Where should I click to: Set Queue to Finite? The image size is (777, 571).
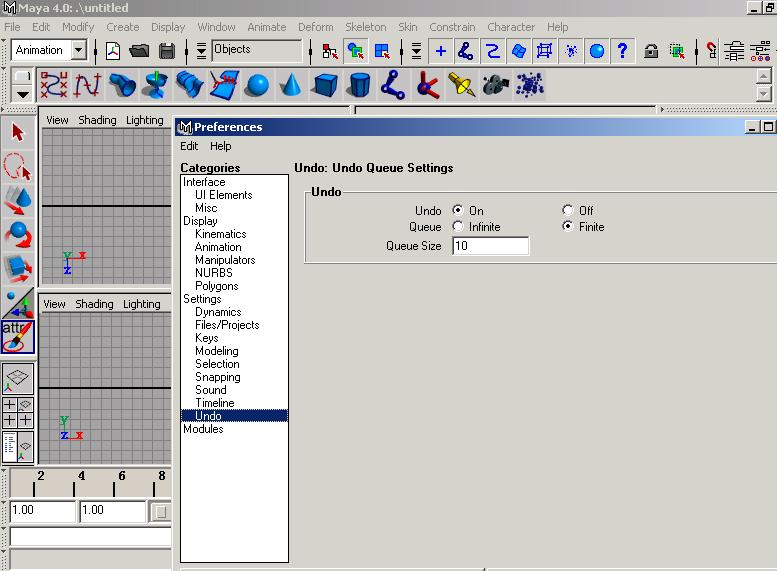[568, 227]
